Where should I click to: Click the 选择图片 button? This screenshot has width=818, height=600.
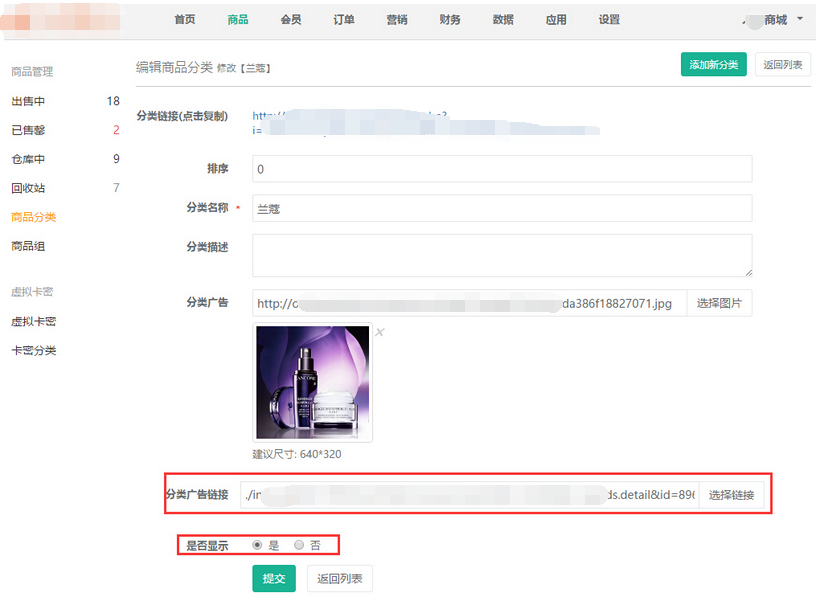719,303
